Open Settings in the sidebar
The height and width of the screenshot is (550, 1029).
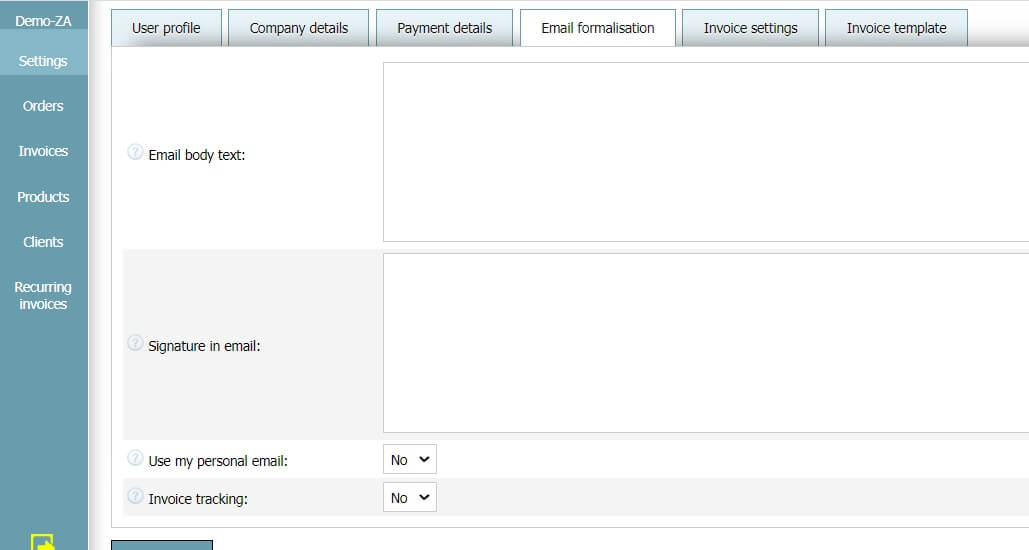point(43,61)
